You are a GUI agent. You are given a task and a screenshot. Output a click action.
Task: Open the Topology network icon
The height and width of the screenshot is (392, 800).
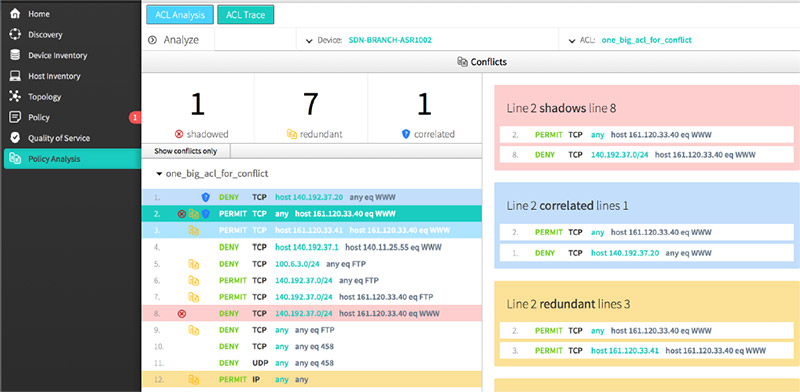(x=15, y=96)
